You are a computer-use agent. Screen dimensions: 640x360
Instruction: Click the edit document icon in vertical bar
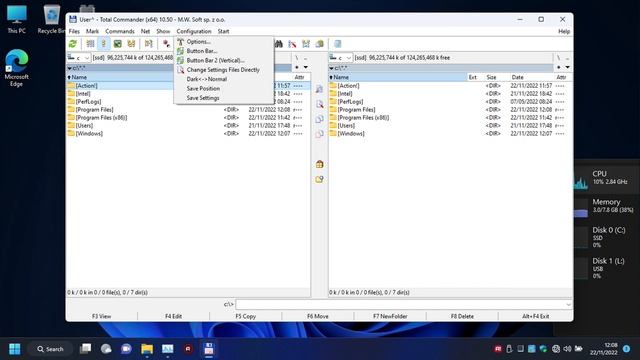point(319,104)
